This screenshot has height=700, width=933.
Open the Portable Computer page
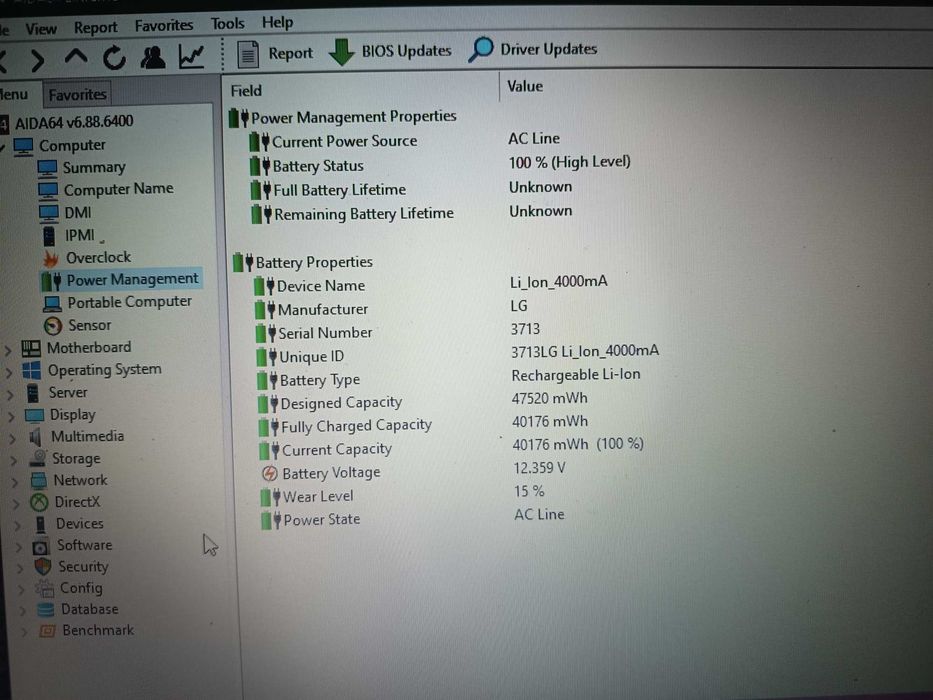coord(118,302)
